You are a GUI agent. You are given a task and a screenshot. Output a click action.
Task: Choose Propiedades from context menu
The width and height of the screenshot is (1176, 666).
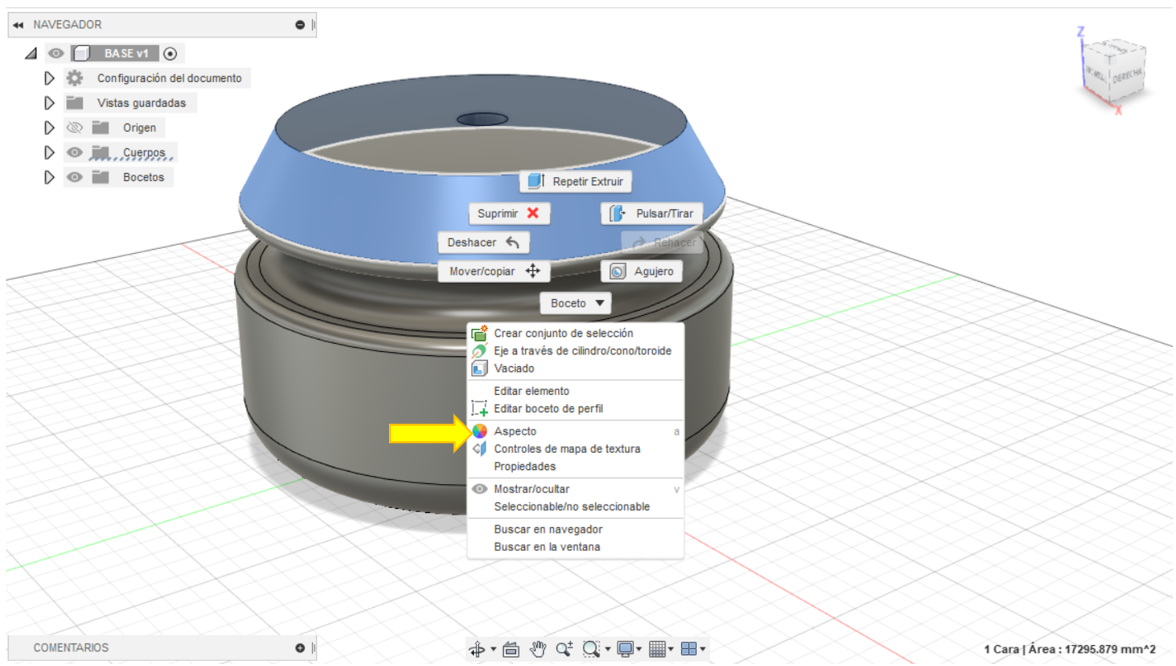click(575, 466)
